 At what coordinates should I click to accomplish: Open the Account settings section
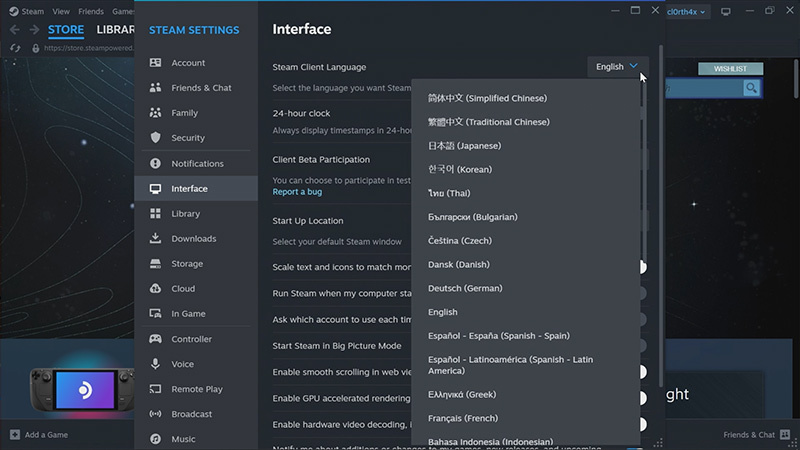(188, 63)
